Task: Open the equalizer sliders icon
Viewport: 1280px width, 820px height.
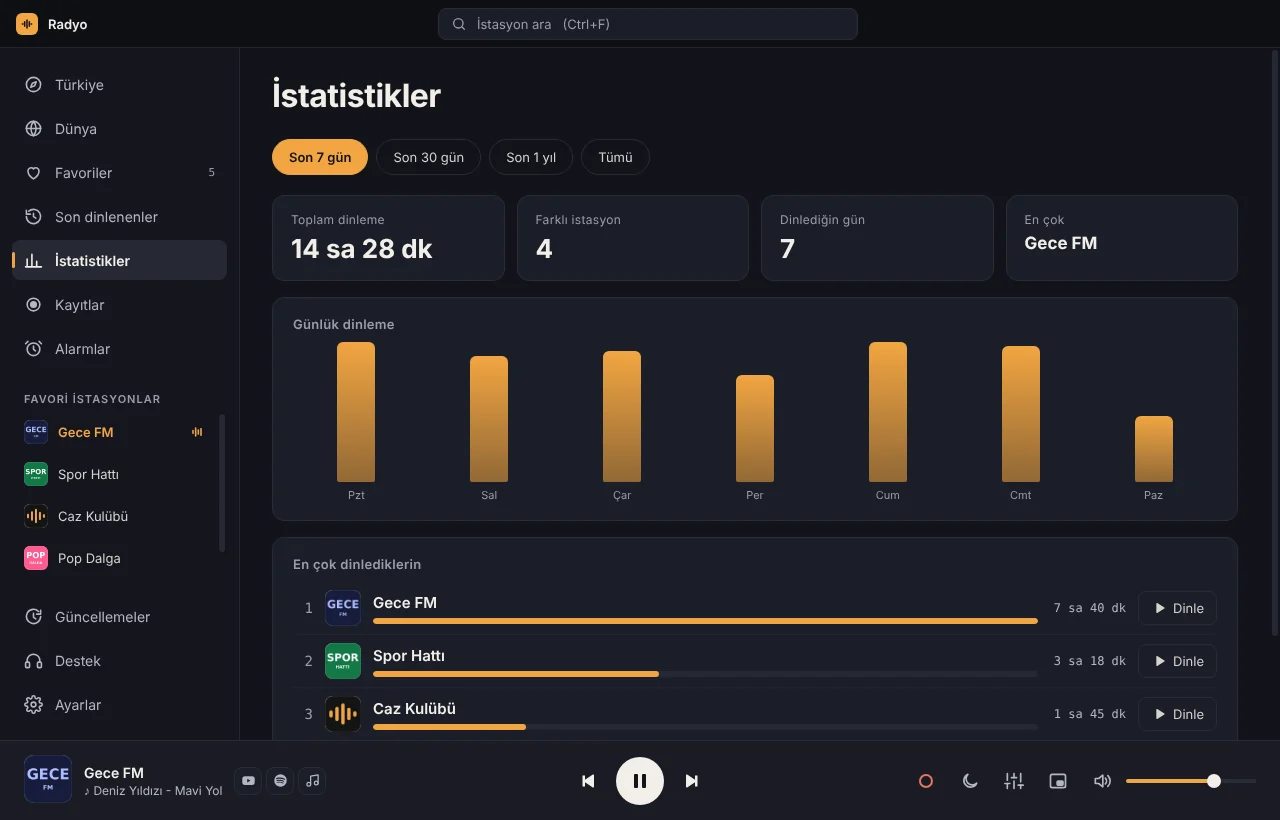Action: 1014,781
